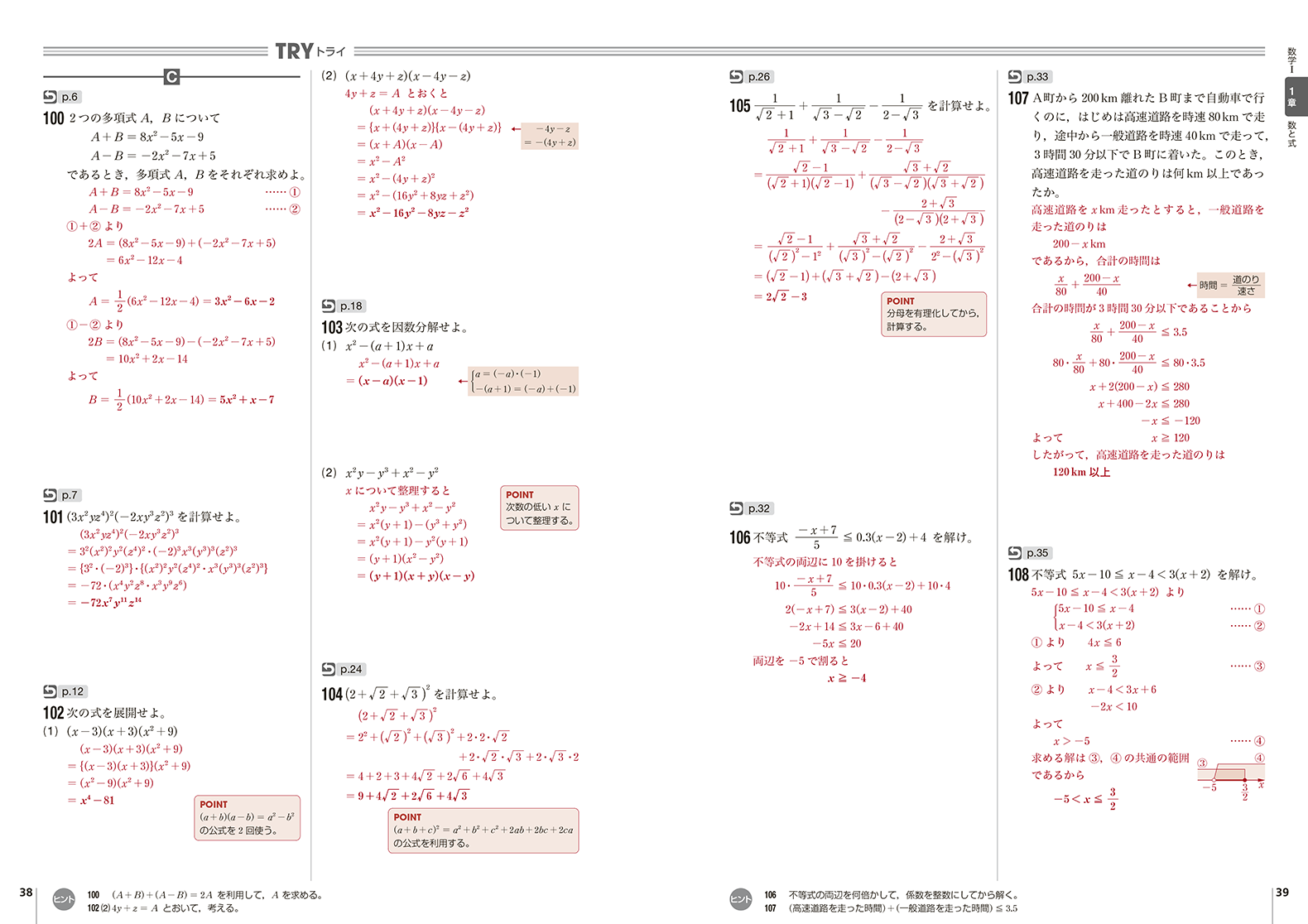Click the ヒント circle icon on page 39

point(741,900)
